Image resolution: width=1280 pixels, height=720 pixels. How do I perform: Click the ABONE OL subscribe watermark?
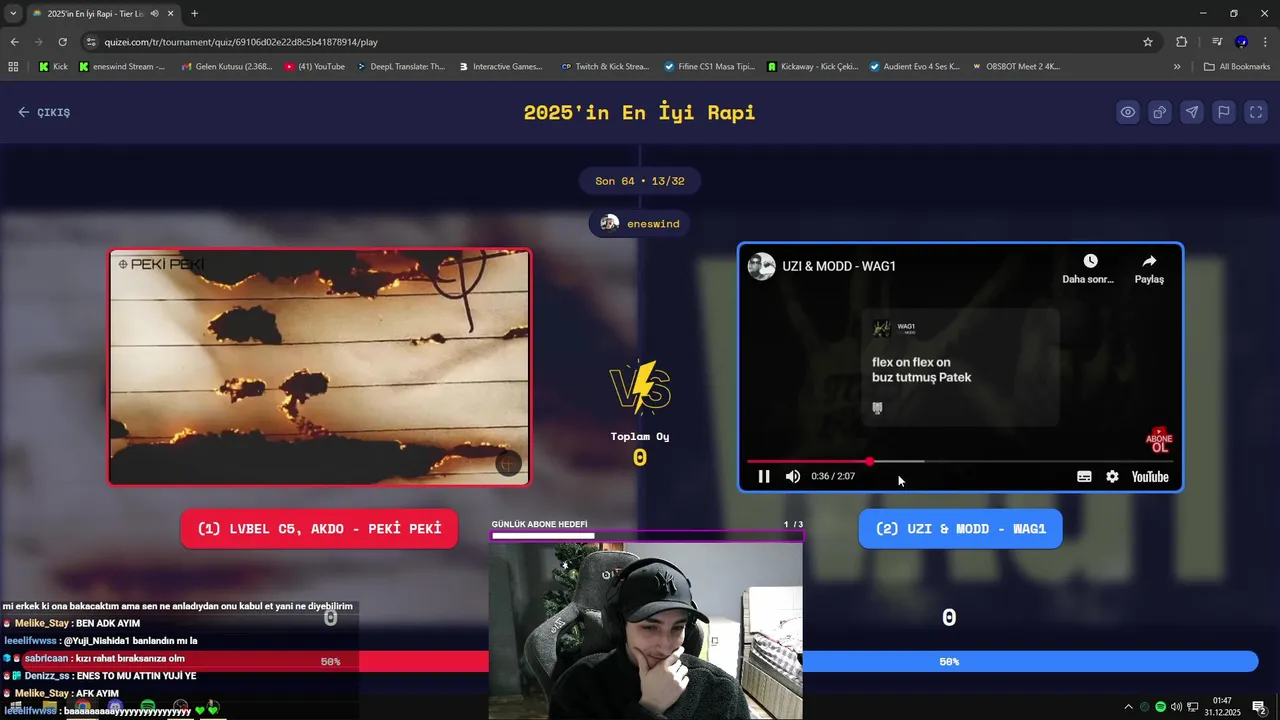(1159, 441)
